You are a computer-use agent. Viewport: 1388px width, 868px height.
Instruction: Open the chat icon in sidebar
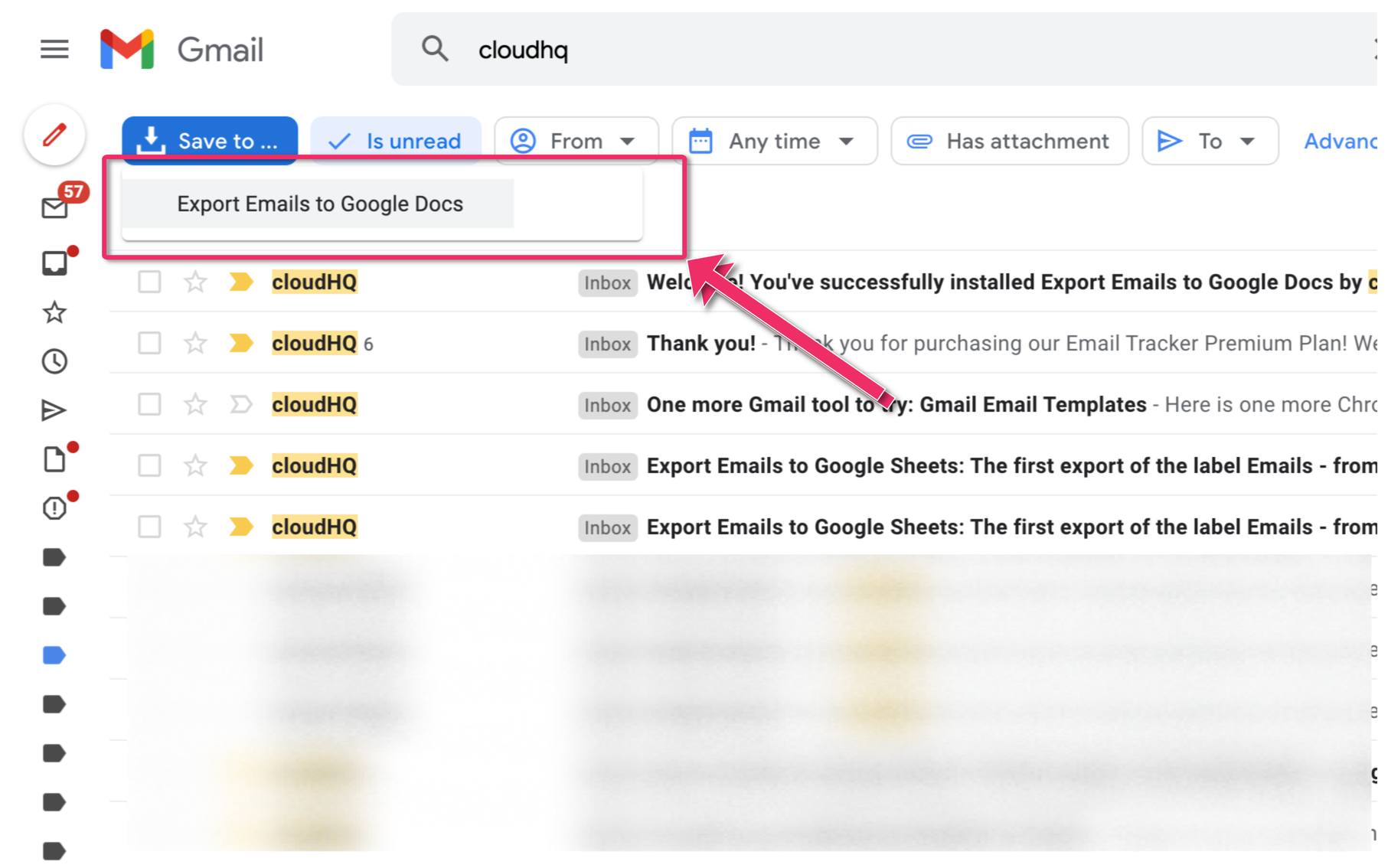(54, 263)
